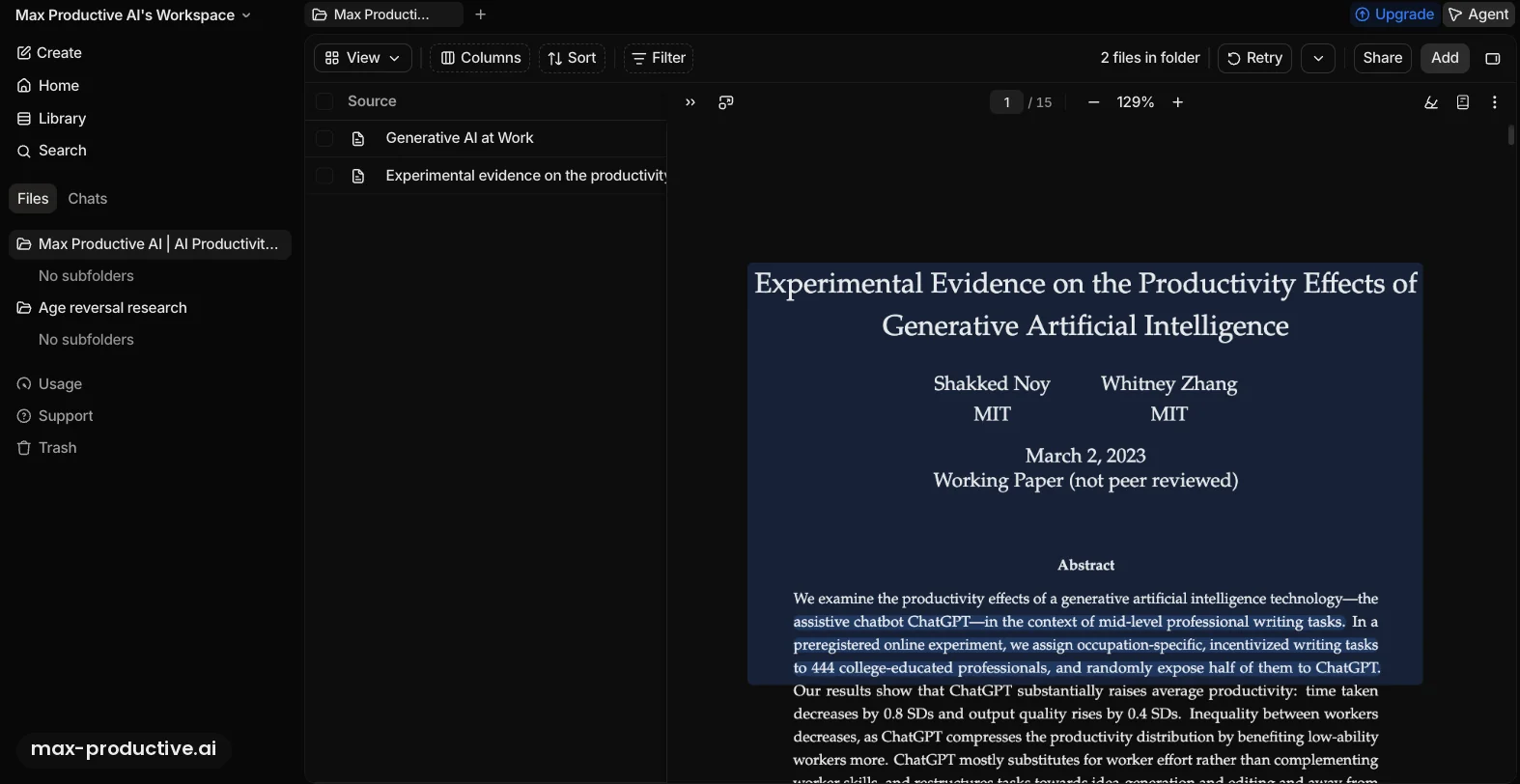
Task: Open the Support page
Action: coord(55,416)
